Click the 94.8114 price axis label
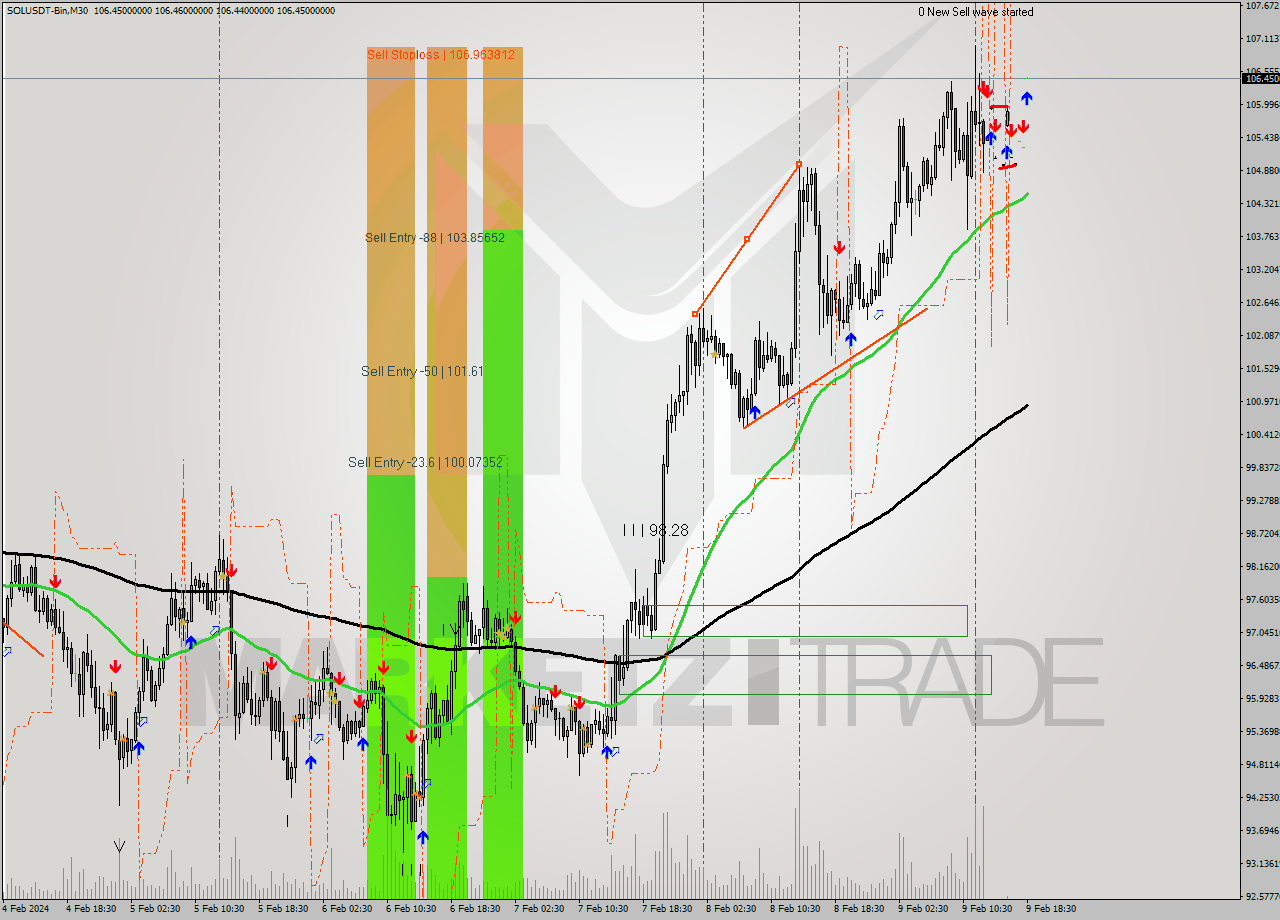The image size is (1280, 920). tap(1262, 765)
